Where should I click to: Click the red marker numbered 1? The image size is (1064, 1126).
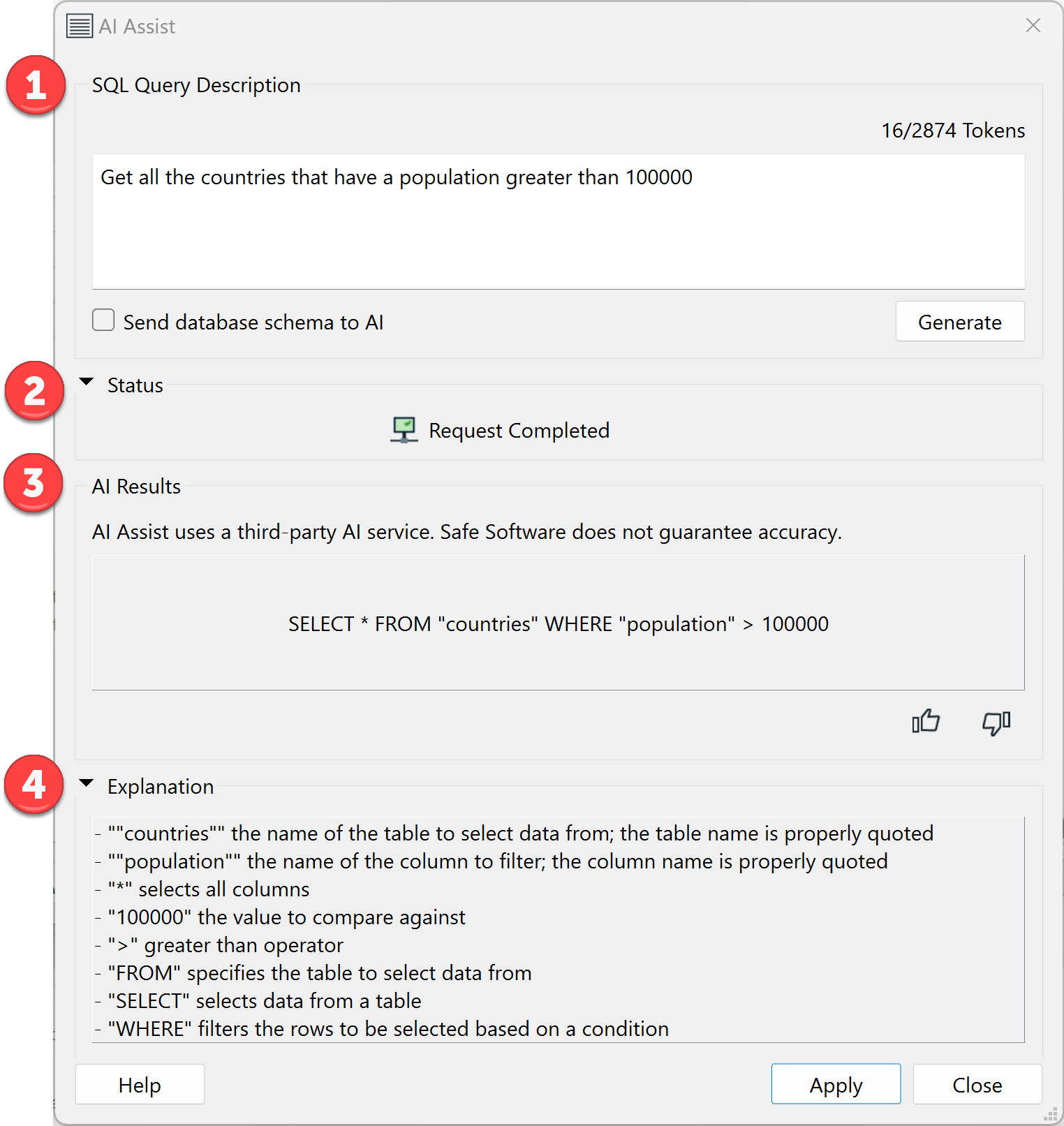click(x=35, y=85)
